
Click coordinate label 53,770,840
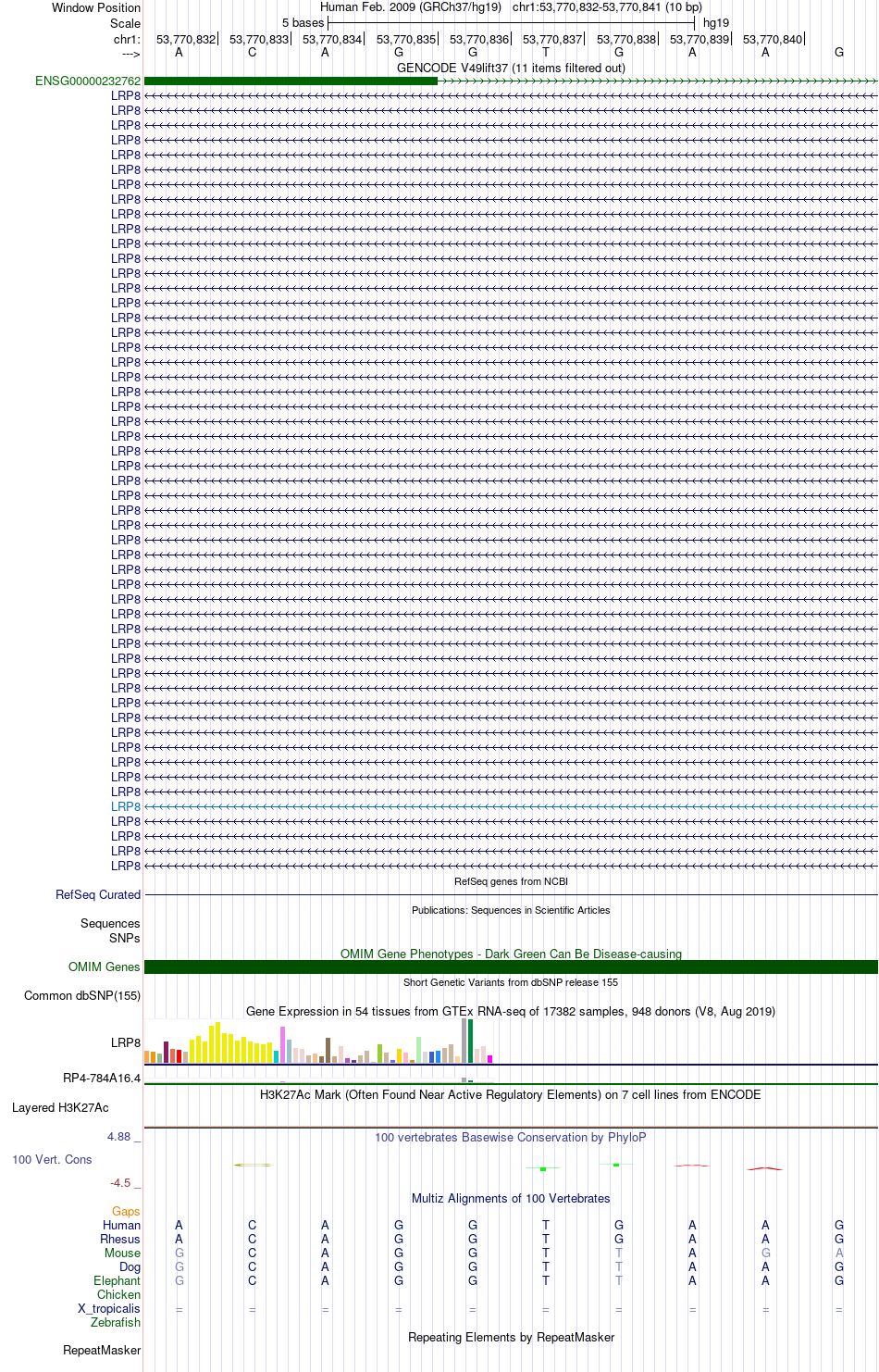(x=773, y=40)
